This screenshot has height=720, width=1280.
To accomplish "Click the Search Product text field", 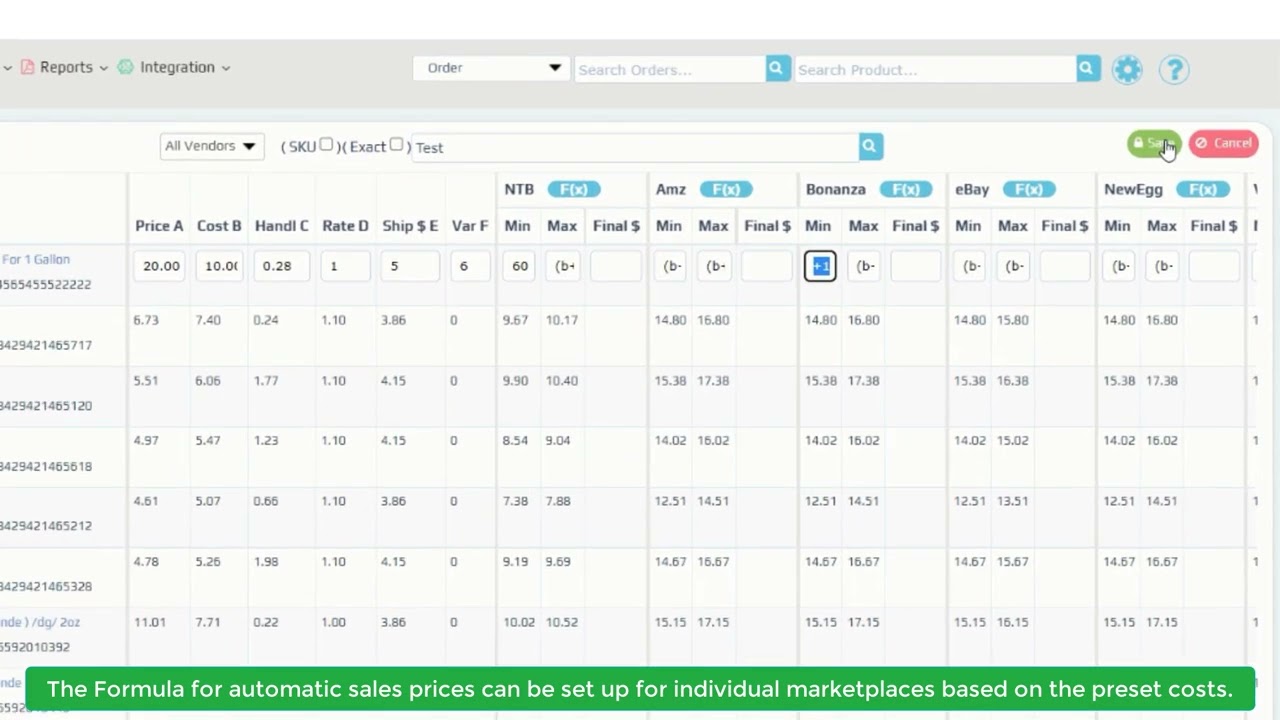I will tap(935, 69).
